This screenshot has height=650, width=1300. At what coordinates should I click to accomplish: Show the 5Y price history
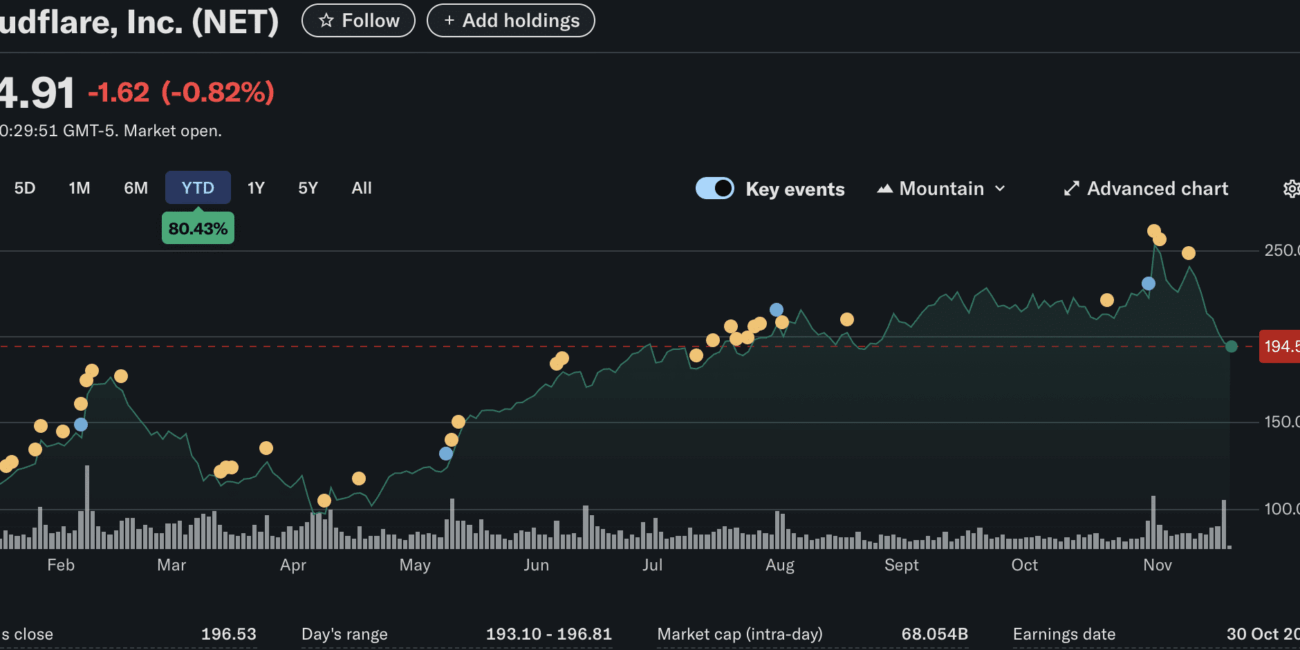point(308,188)
